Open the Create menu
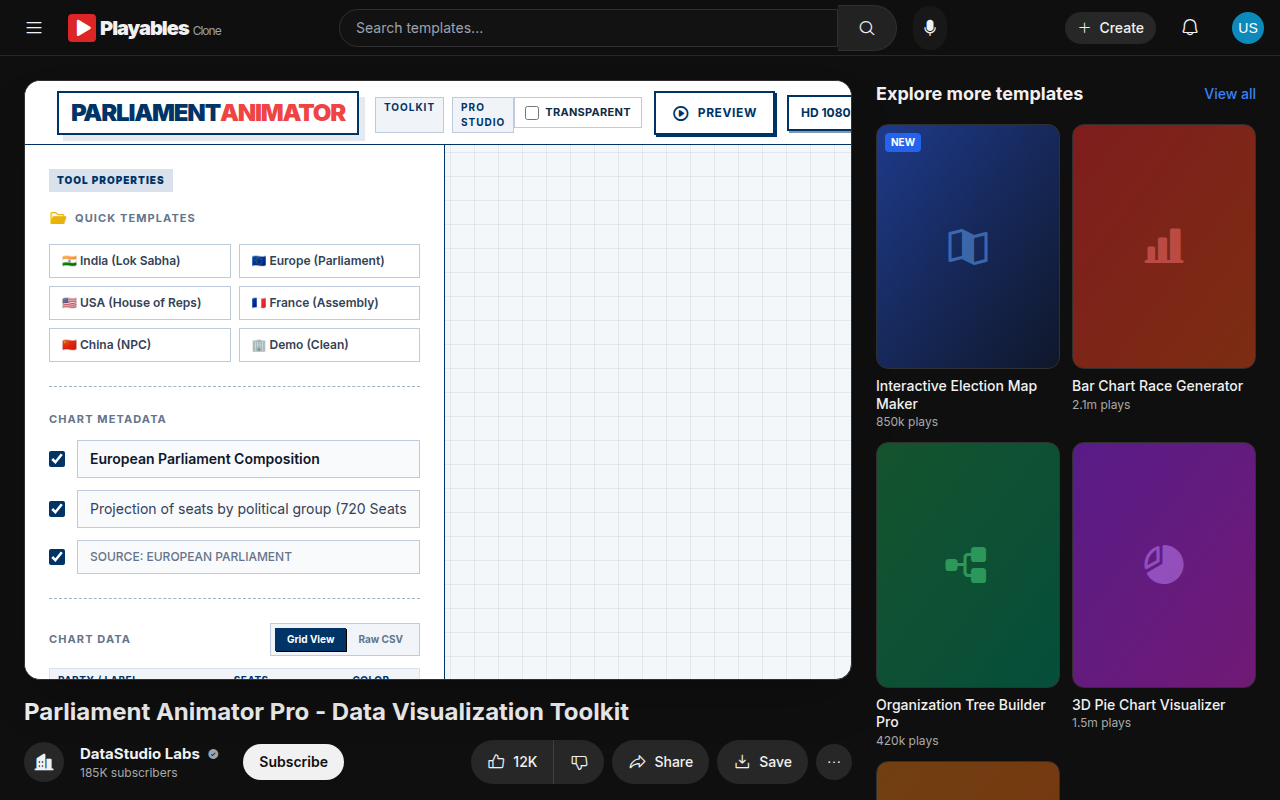Viewport: 1280px width, 800px height. 1110,28
